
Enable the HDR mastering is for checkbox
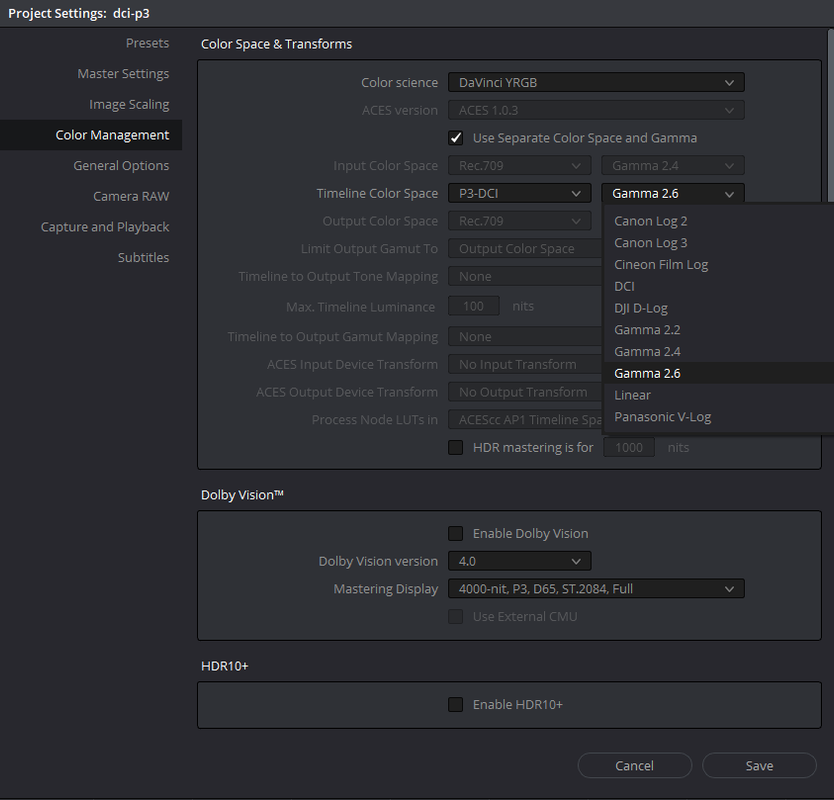click(456, 447)
